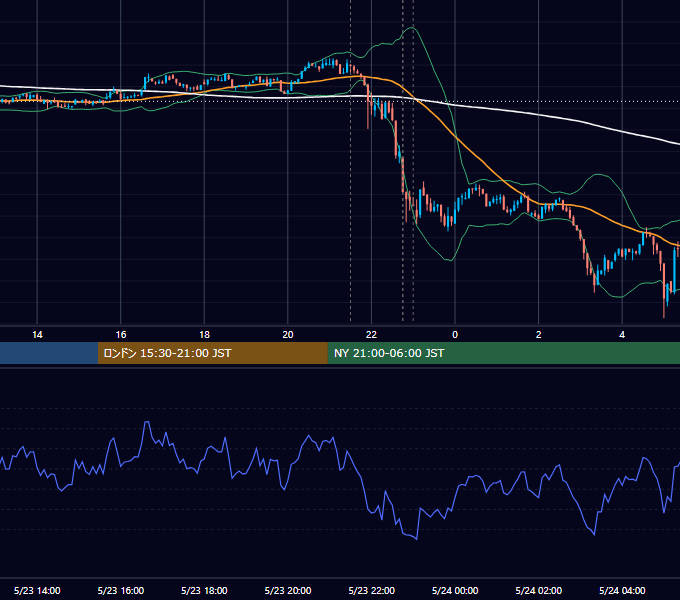Click the 4 hour label on price chart axis
Viewport: 680px width, 600px height.
pos(622,335)
